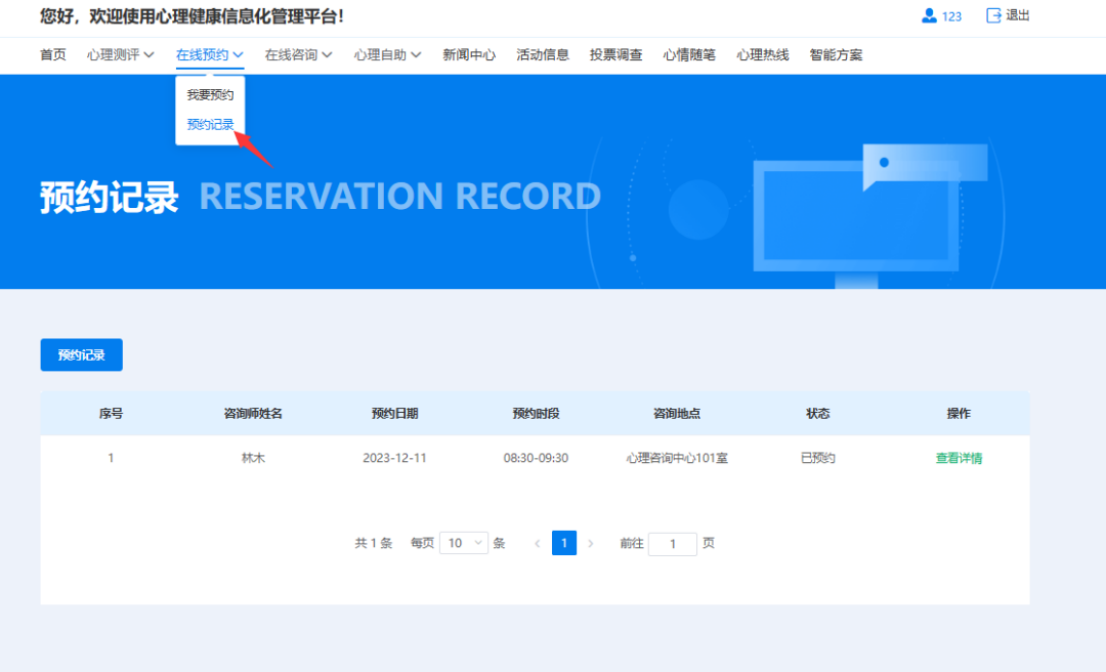Image resolution: width=1106 pixels, height=672 pixels.
Task: Open the 每页 10 条 page-size selector
Action: coord(463,543)
